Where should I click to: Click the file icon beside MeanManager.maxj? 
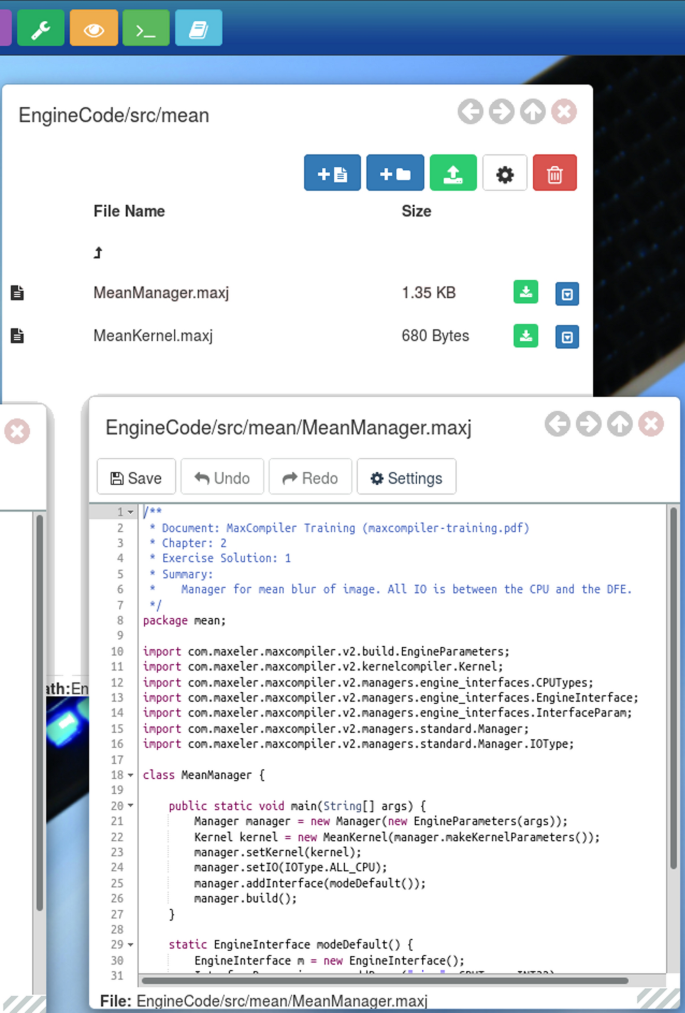17,293
